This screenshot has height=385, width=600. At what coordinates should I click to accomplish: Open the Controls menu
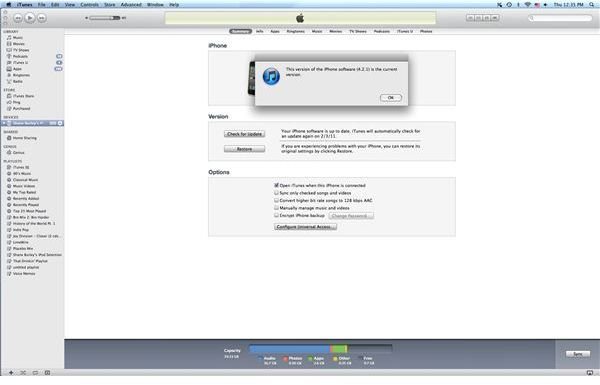[x=90, y=5]
